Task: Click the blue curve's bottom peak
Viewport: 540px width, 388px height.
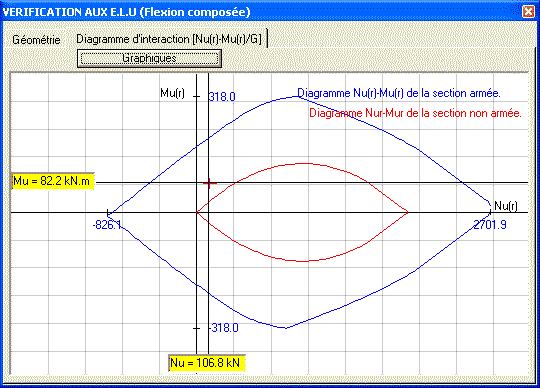Action: (x=286, y=328)
